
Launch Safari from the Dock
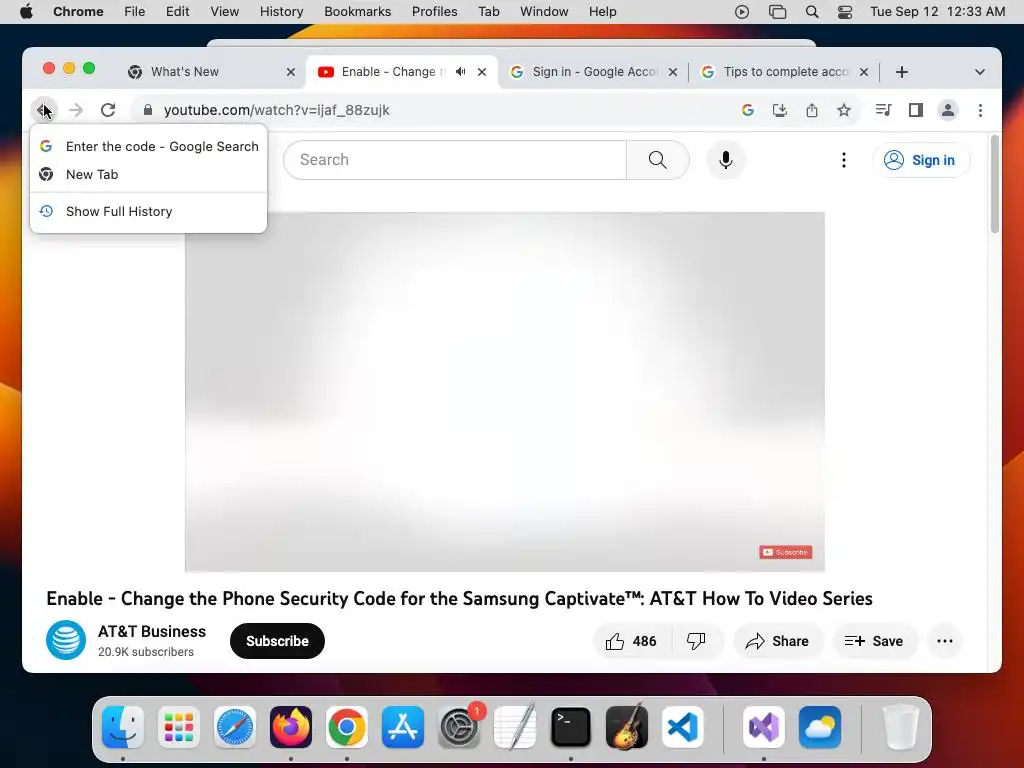(x=234, y=727)
